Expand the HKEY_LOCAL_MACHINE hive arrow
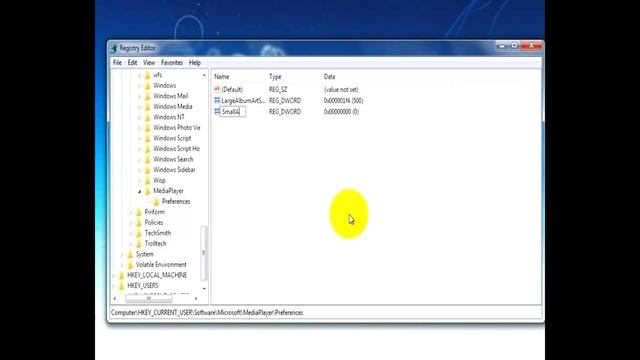The height and width of the screenshot is (360, 640). tap(114, 276)
